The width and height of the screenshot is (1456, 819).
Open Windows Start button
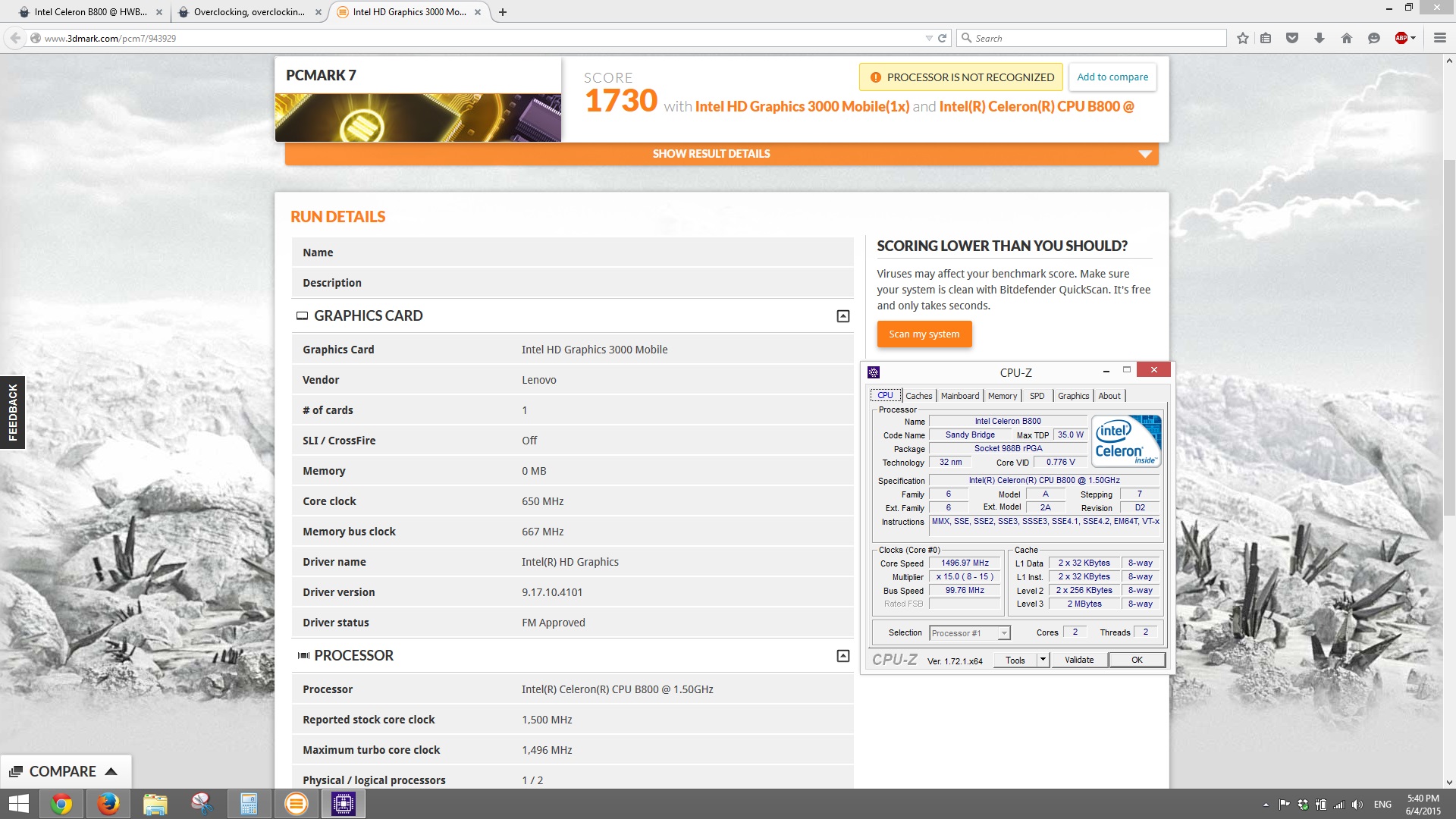tap(18, 804)
